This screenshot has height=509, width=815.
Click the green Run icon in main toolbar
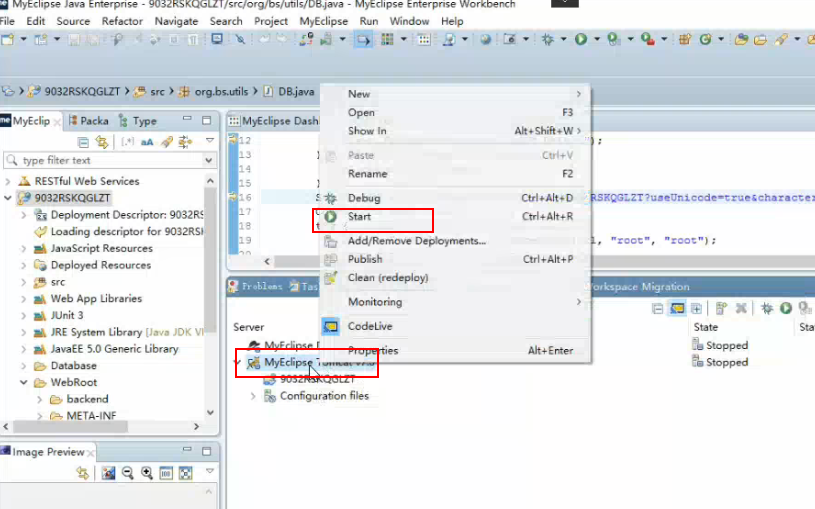tap(581, 39)
